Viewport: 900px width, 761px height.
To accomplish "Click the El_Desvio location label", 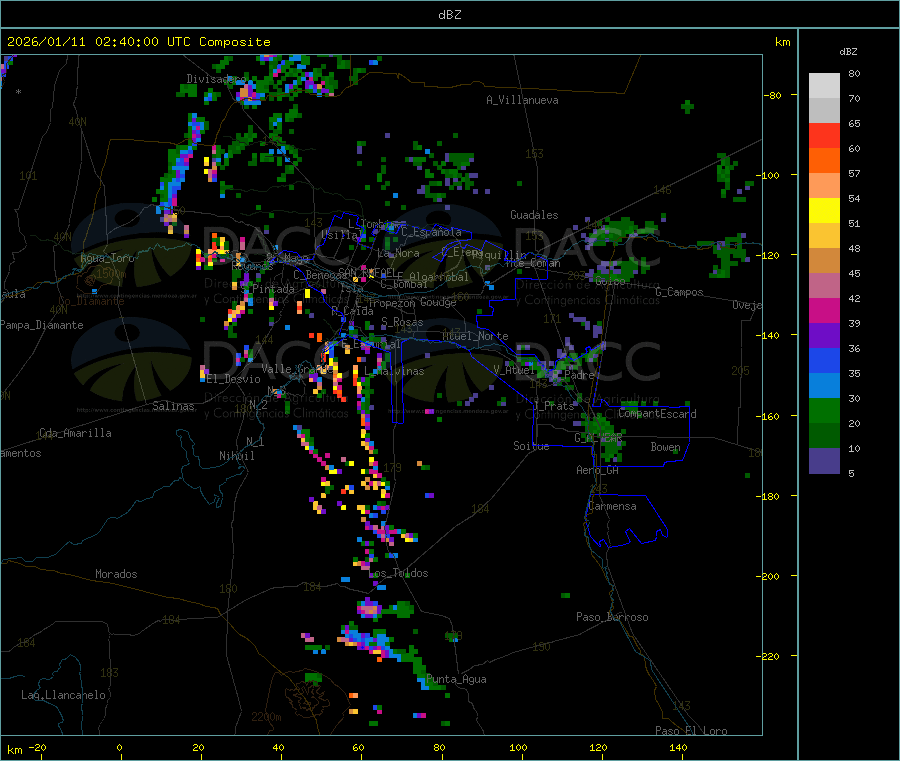I will pos(234,379).
